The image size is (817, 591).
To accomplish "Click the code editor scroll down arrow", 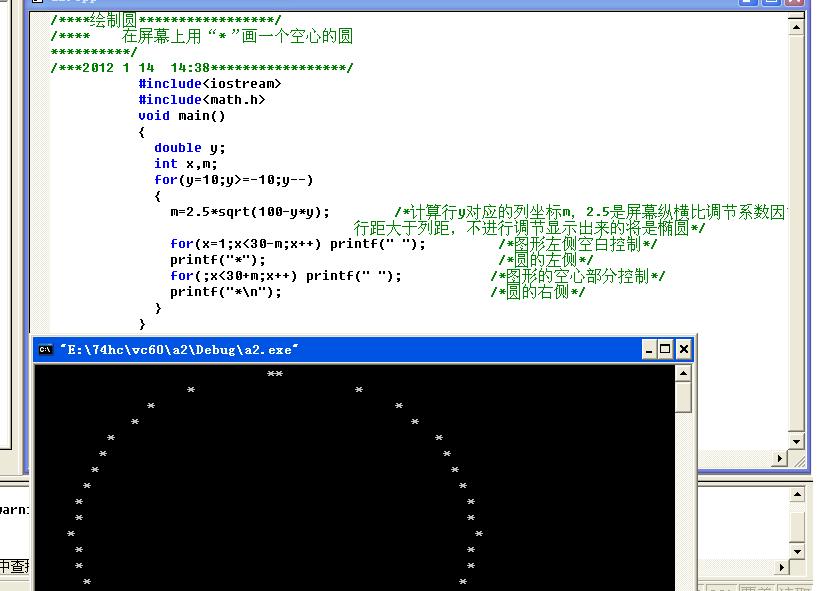I will 796,442.
